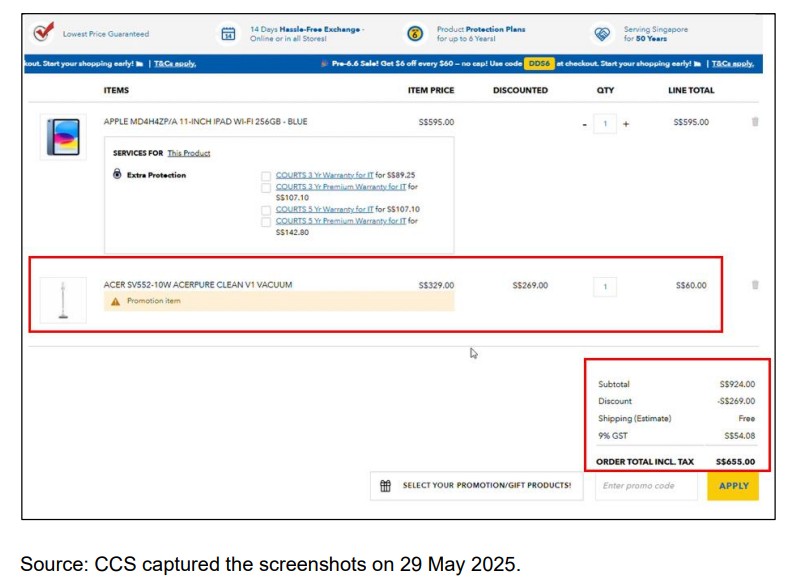Open the Apple iPad product thumbnail
Viewport: 798px width, 587px height.
(61, 137)
